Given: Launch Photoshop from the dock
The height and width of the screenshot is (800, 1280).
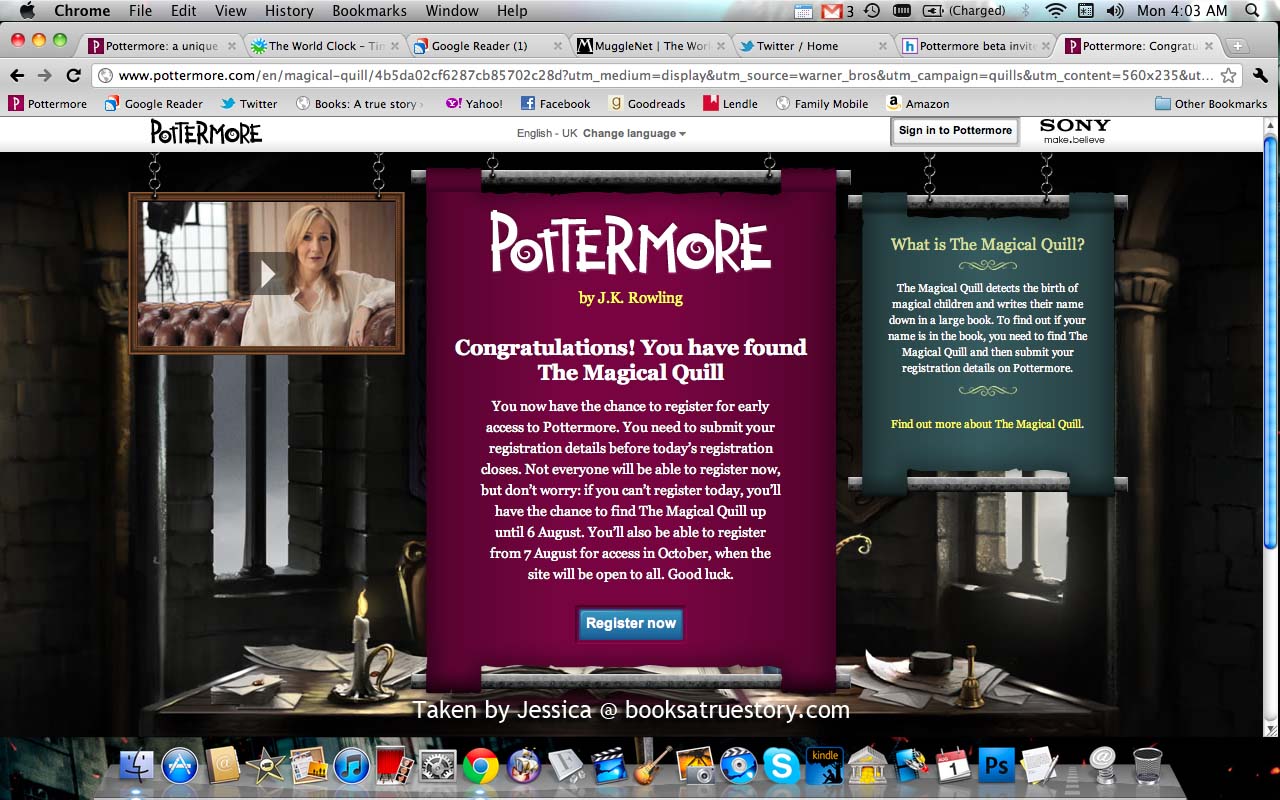Looking at the screenshot, I should (x=996, y=766).
